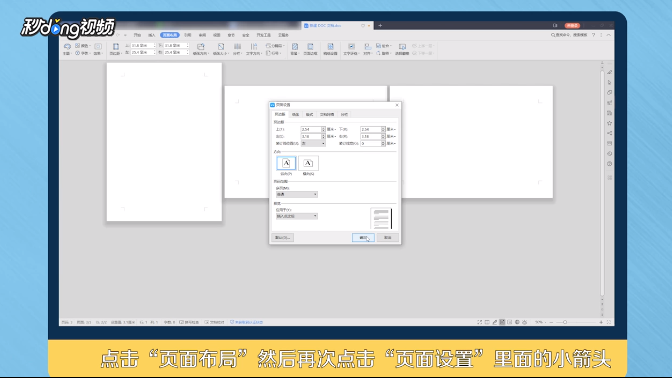Toggle spell check (拼写检查) in status bar
Image resolution: width=672 pixels, height=378 pixels.
tap(189, 322)
